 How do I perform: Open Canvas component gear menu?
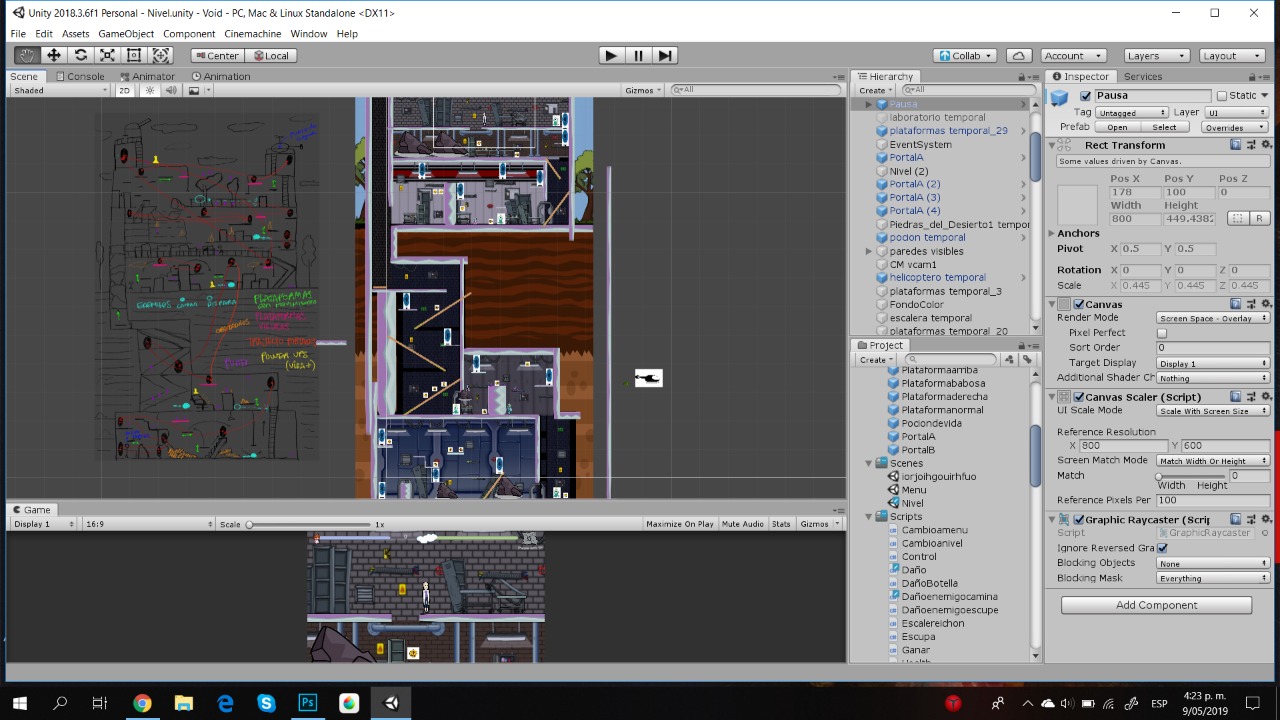coord(1266,304)
